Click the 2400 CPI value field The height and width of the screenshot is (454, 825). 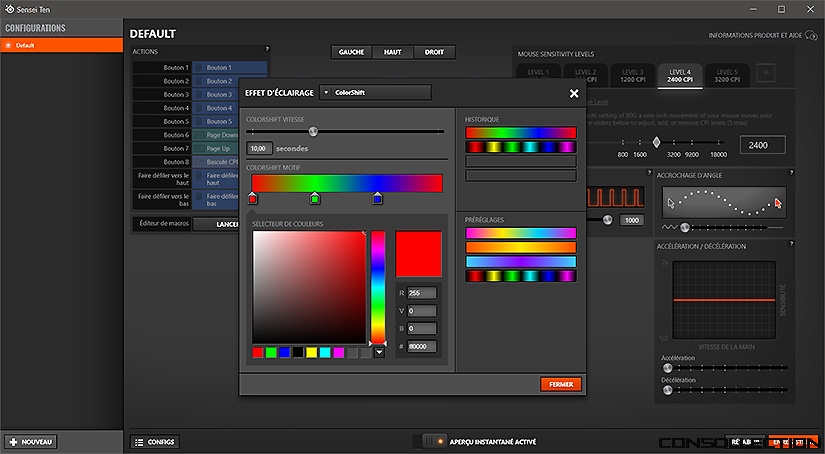tap(762, 145)
